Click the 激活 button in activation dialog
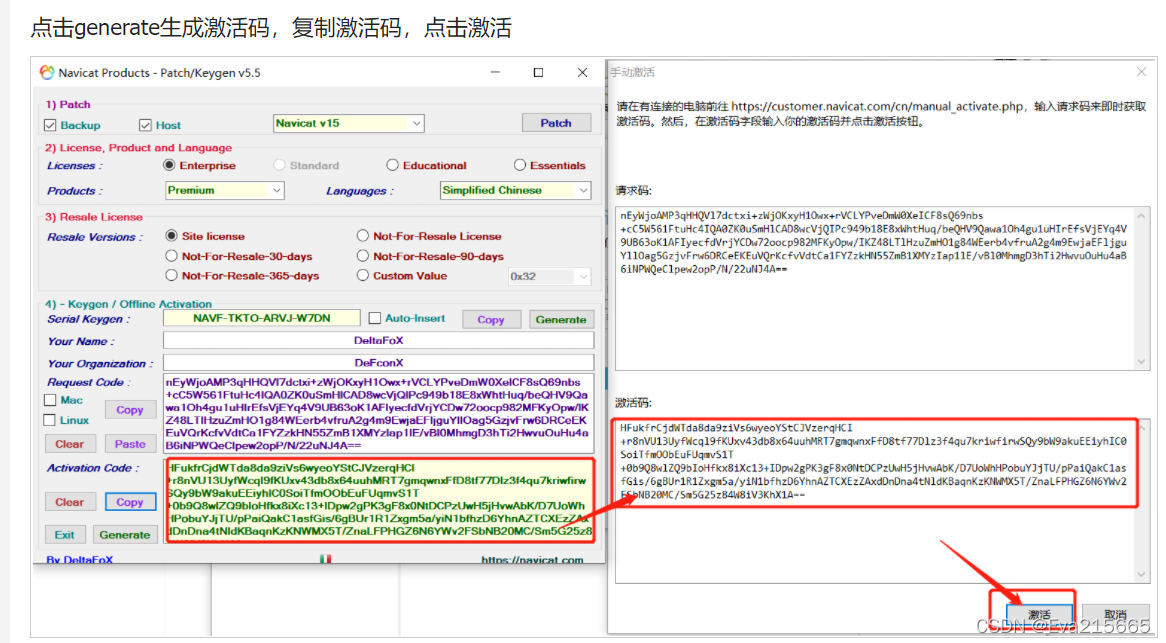Screen dimensions: 1166x643 (1039, 615)
